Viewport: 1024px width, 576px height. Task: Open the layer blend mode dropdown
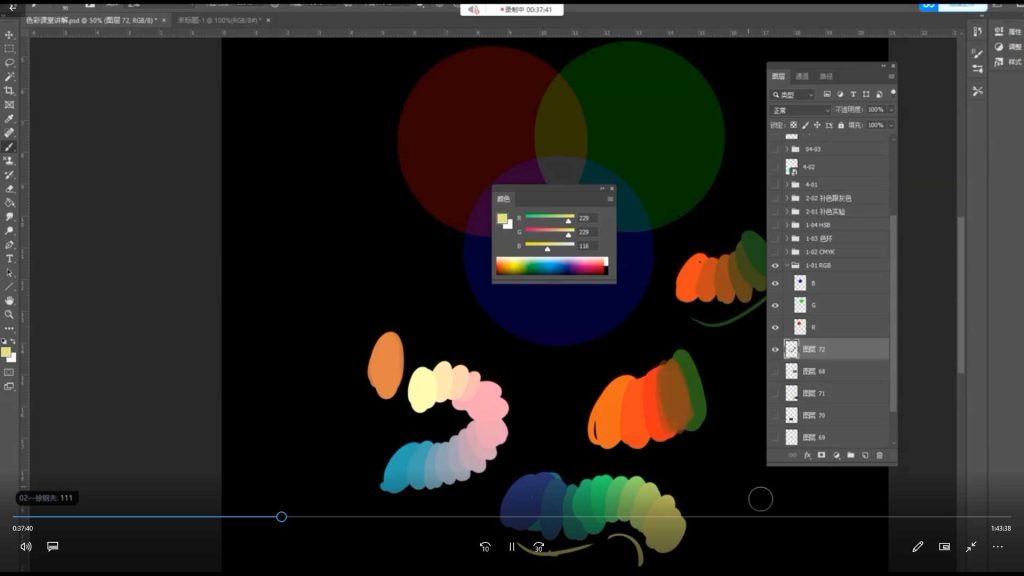(800, 110)
